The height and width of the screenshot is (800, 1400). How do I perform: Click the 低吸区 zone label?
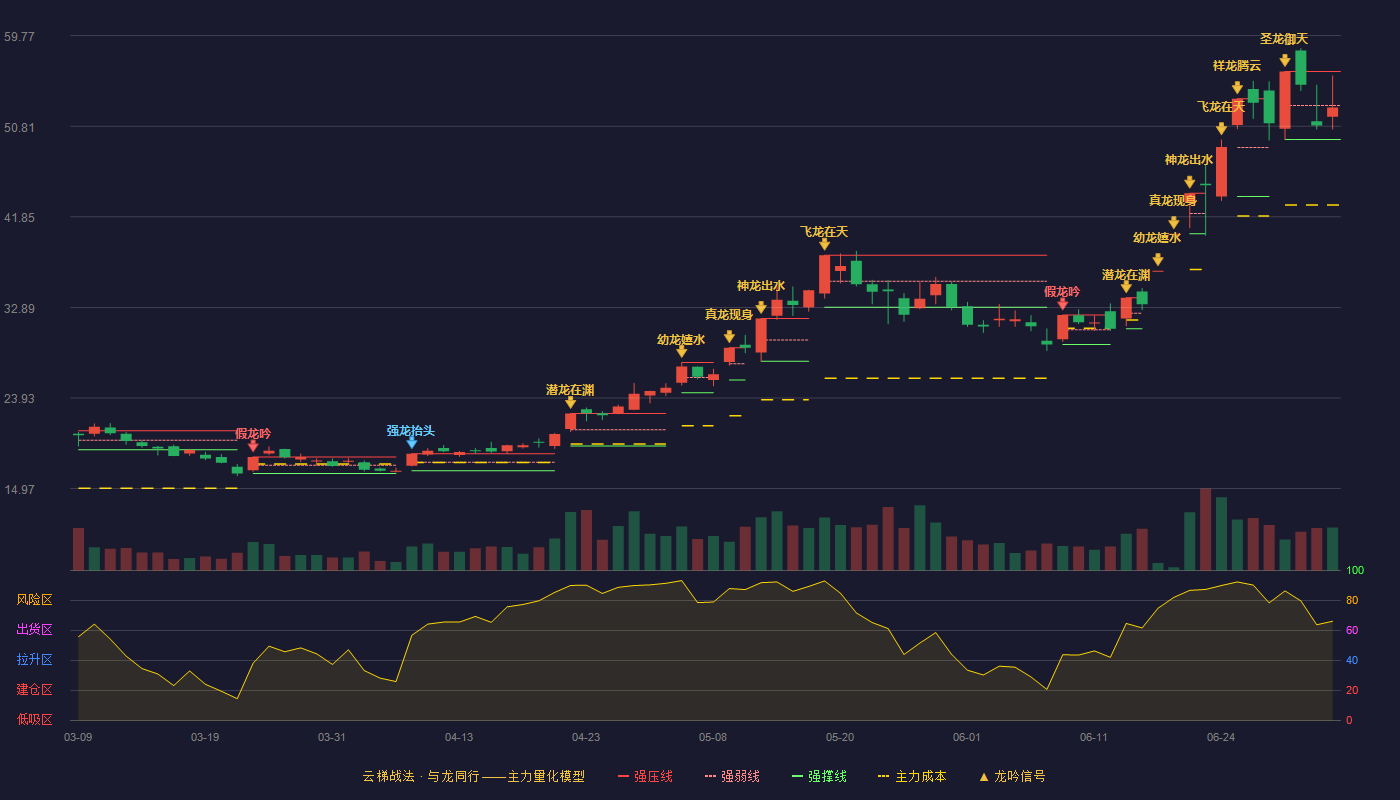35,719
